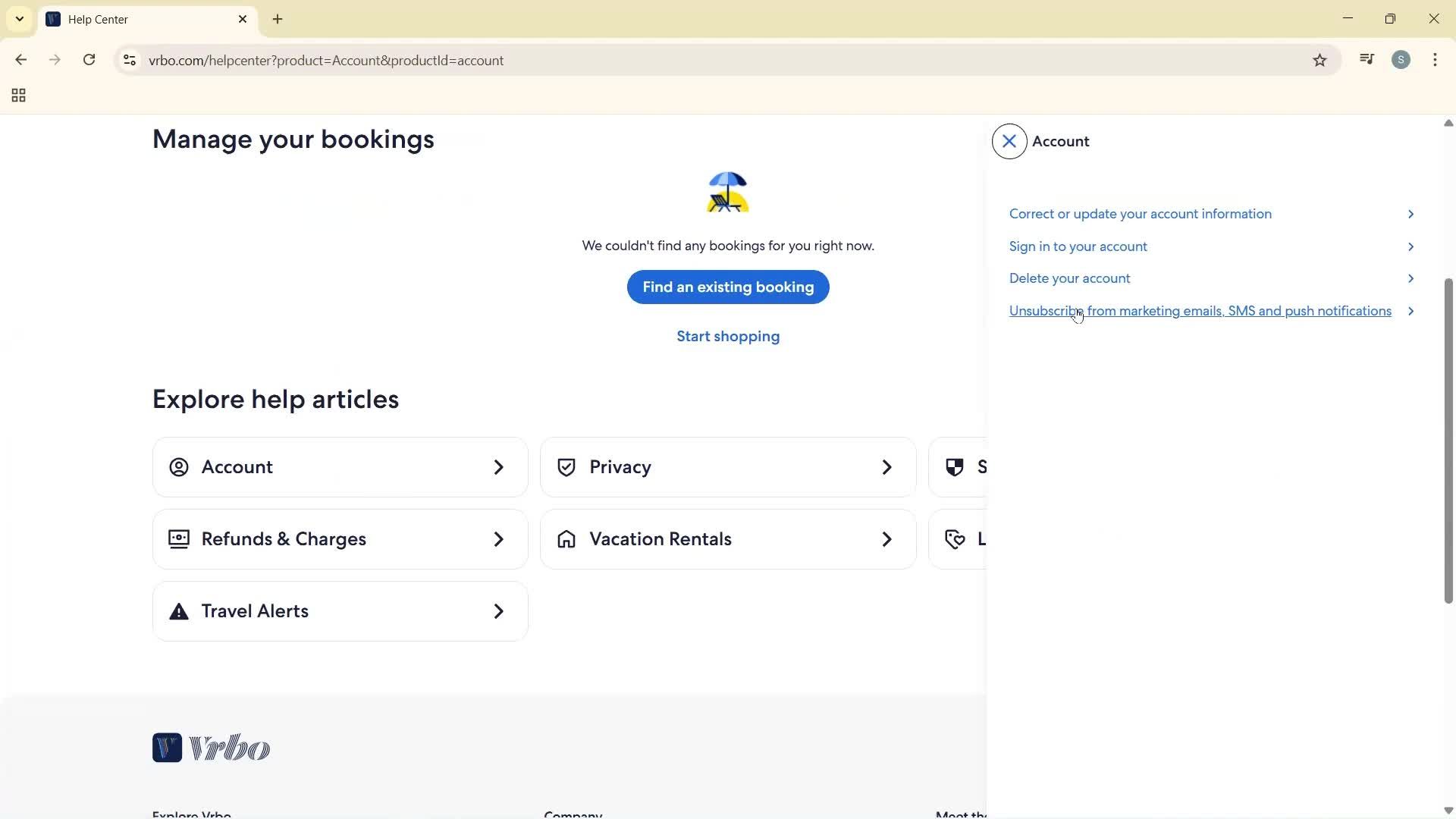Open the media playlist control icon
Image resolution: width=1456 pixels, height=819 pixels.
coord(1367,59)
